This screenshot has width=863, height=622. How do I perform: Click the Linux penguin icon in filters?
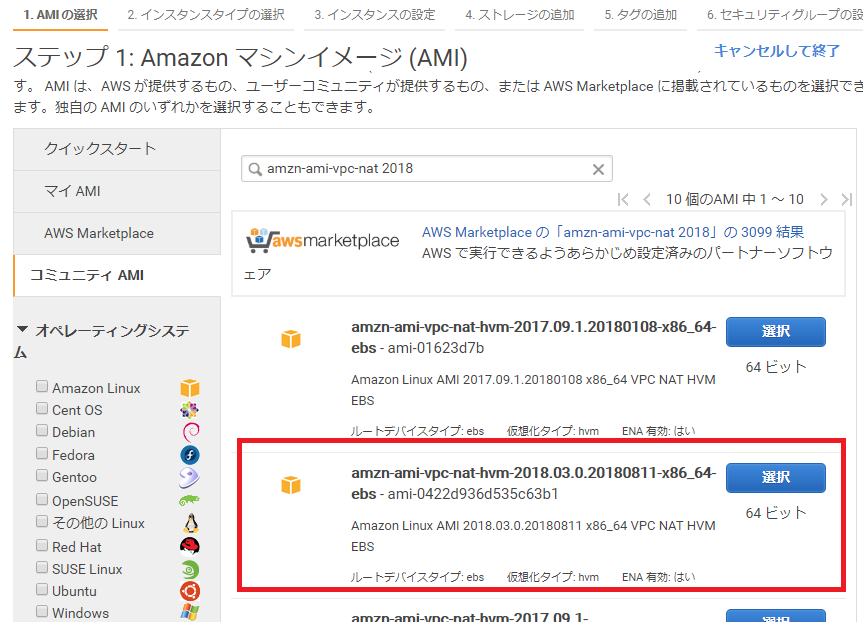point(191,523)
